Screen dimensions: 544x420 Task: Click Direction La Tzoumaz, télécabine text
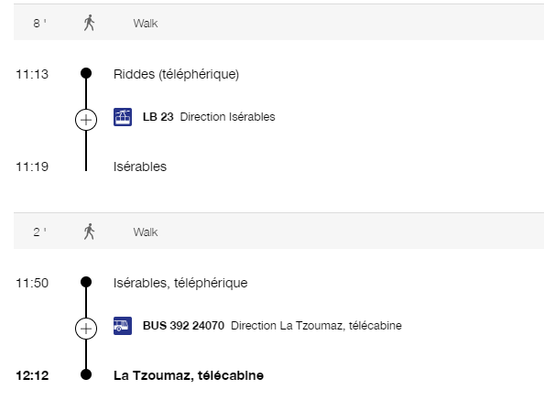pyautogui.click(x=316, y=326)
